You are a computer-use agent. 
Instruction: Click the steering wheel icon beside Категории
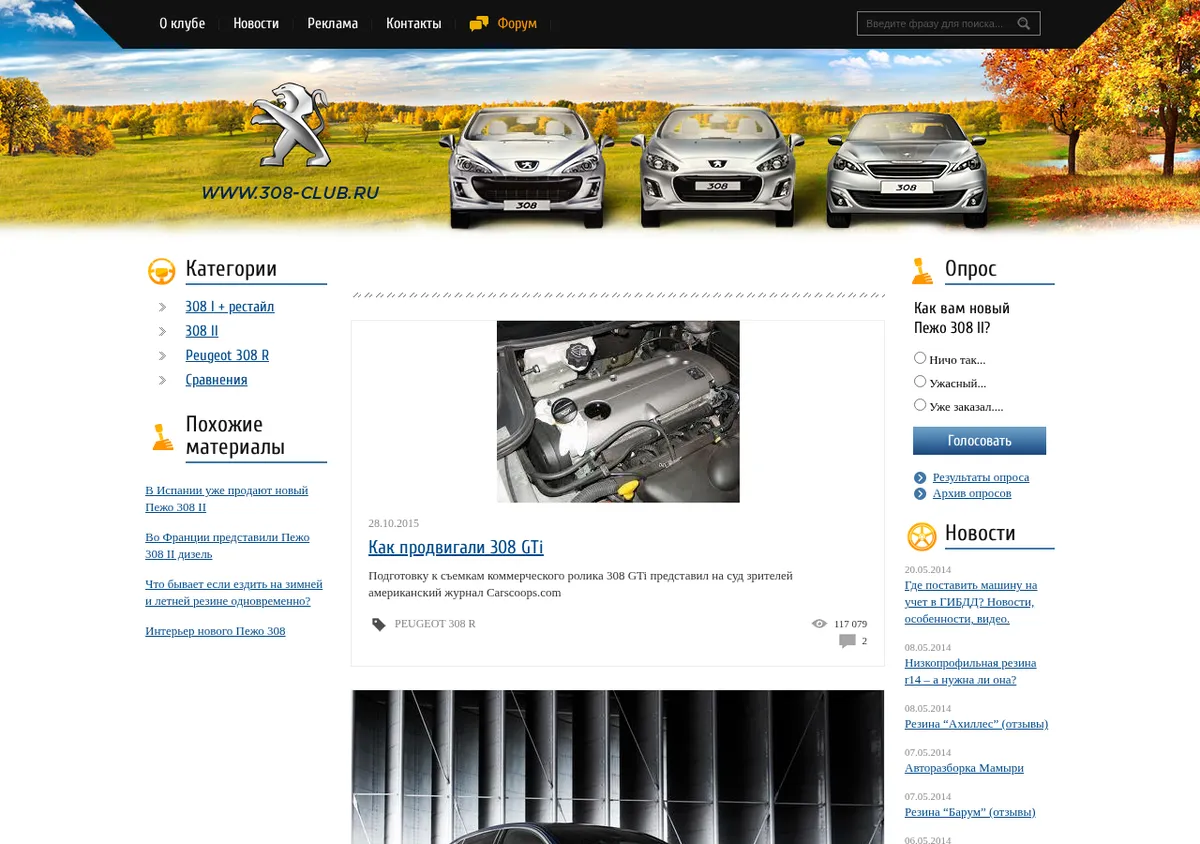[x=161, y=271]
